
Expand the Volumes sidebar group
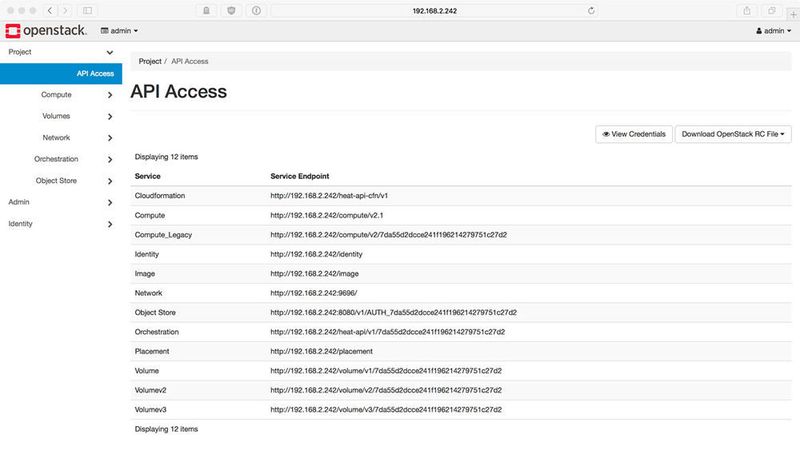(61, 116)
